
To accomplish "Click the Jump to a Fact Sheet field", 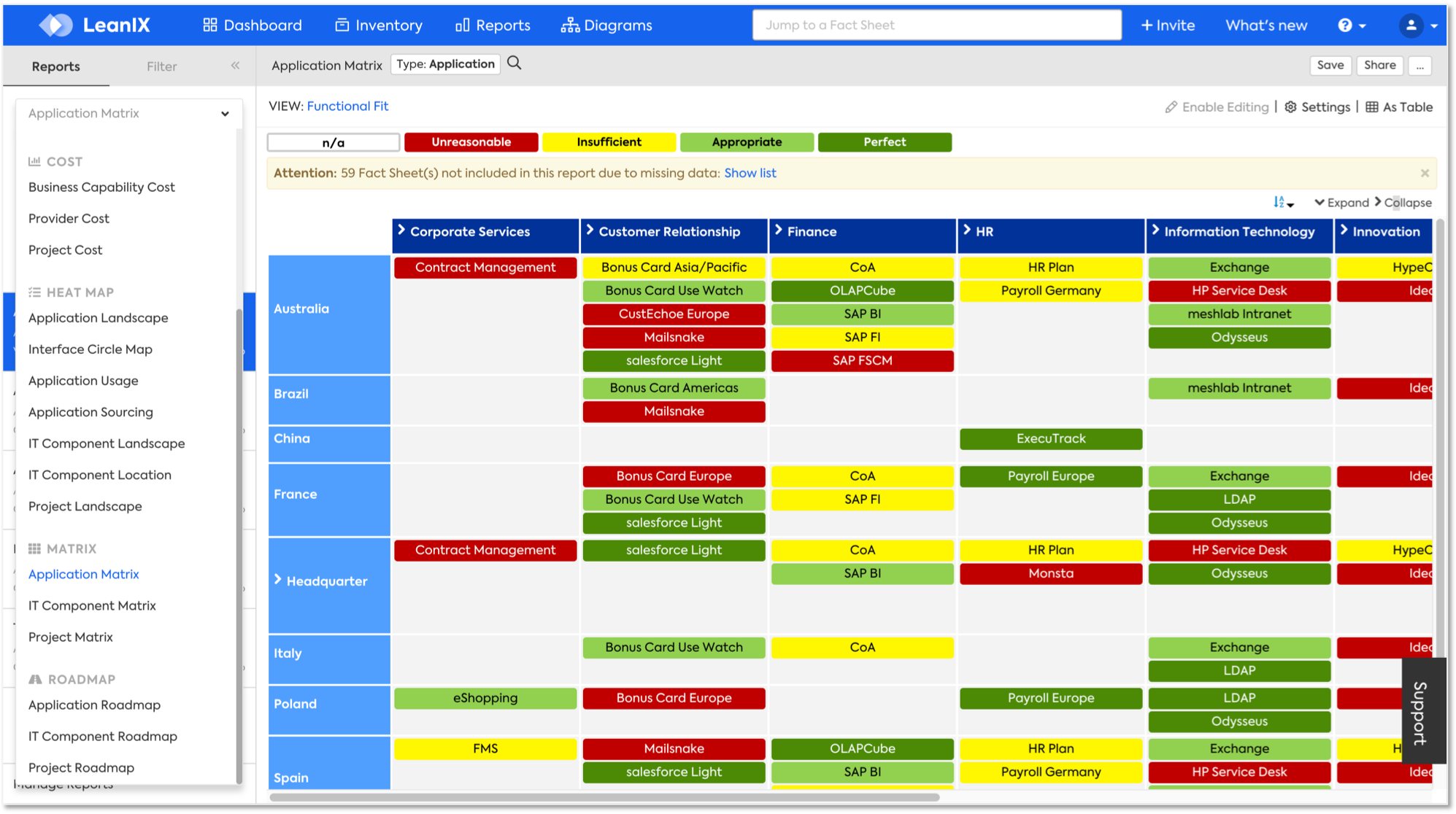I will coord(936,26).
